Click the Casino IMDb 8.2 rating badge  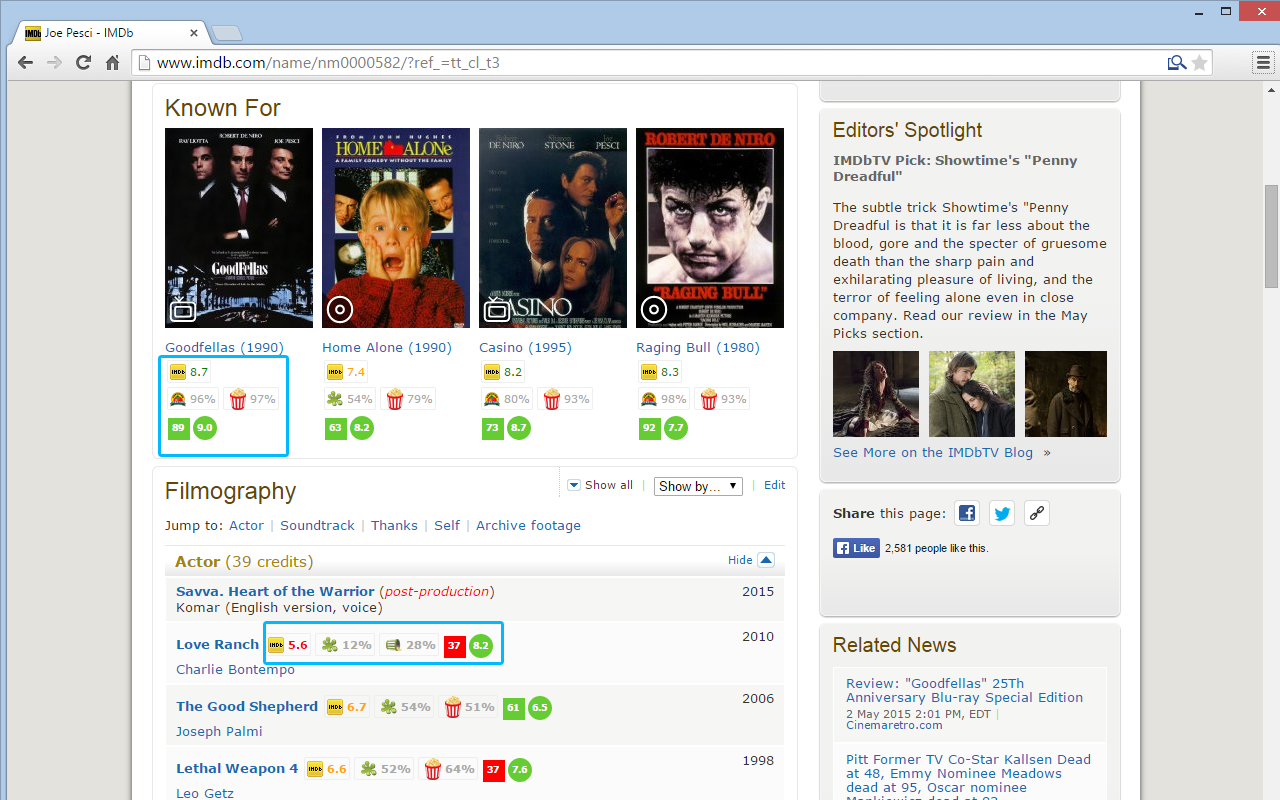(x=504, y=372)
